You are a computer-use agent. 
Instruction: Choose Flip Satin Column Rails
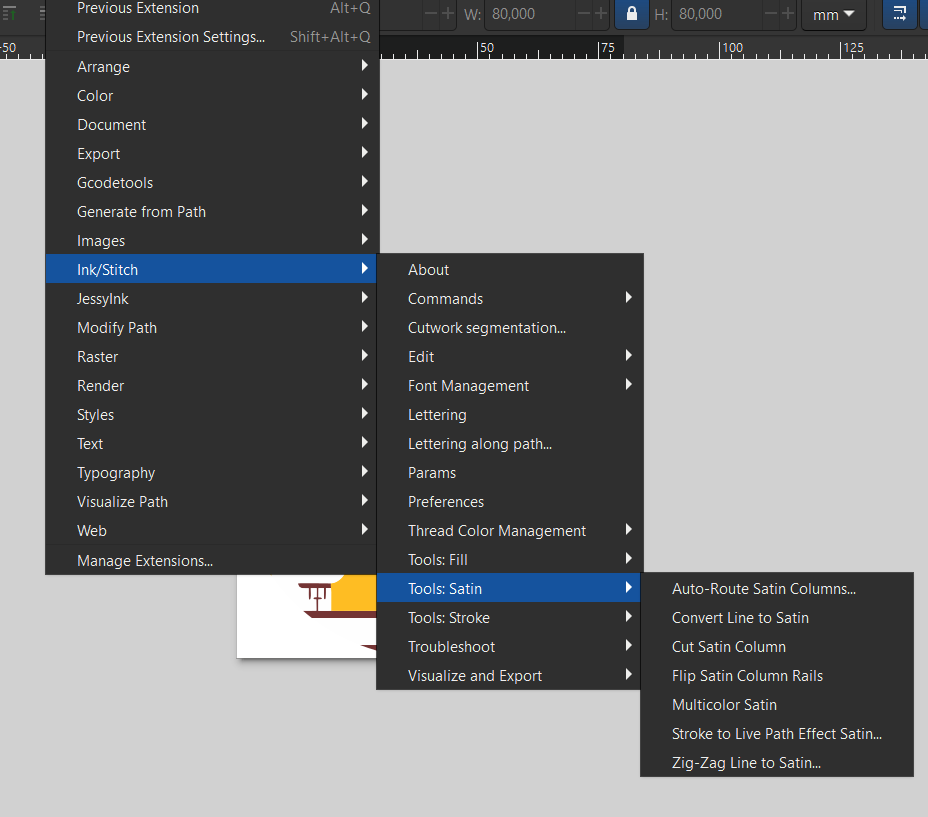tap(777, 676)
